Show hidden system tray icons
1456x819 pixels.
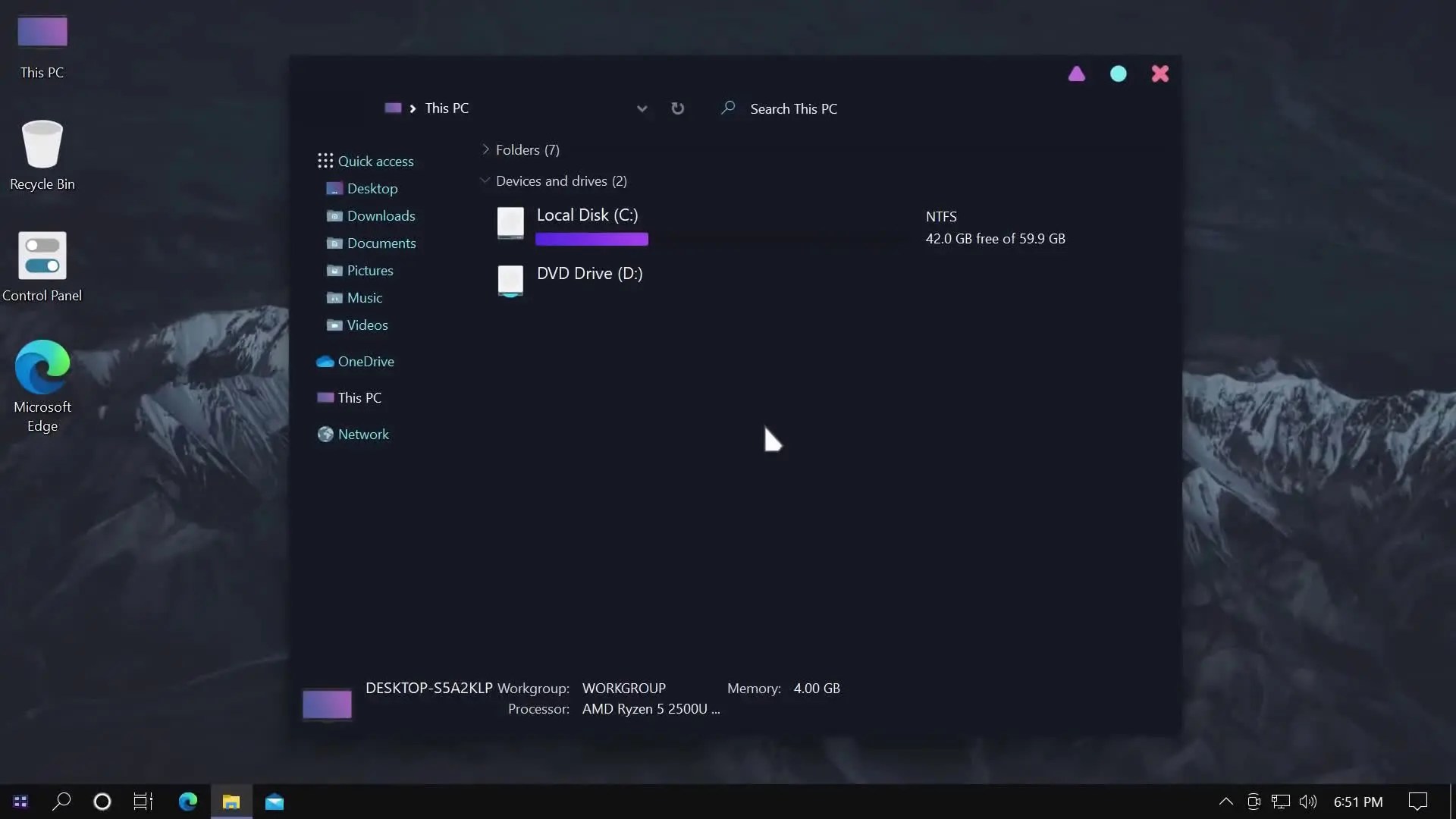click(1225, 802)
